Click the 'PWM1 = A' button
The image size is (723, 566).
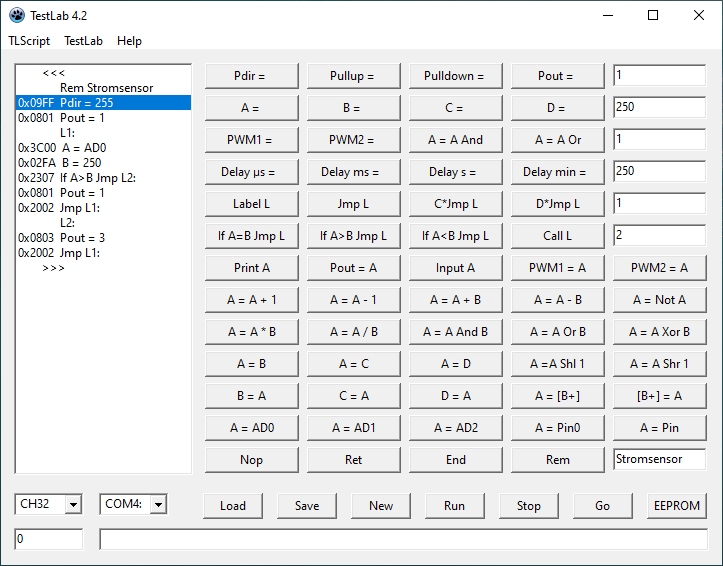point(557,268)
